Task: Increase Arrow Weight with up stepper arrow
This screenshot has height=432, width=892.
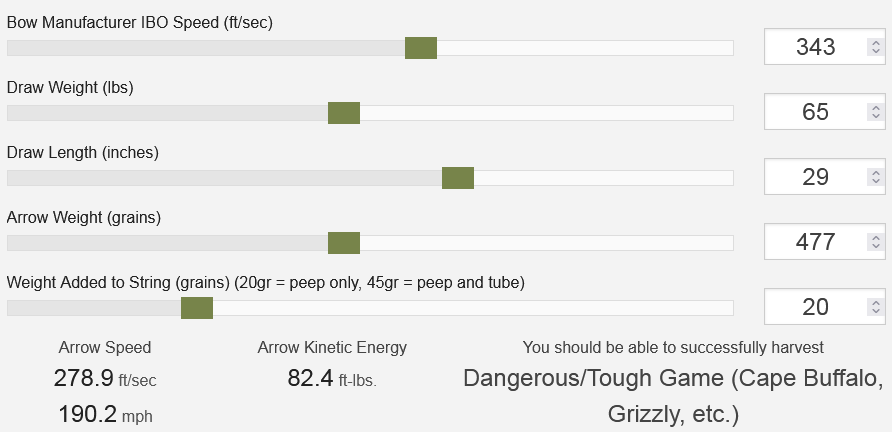Action: tap(876, 238)
